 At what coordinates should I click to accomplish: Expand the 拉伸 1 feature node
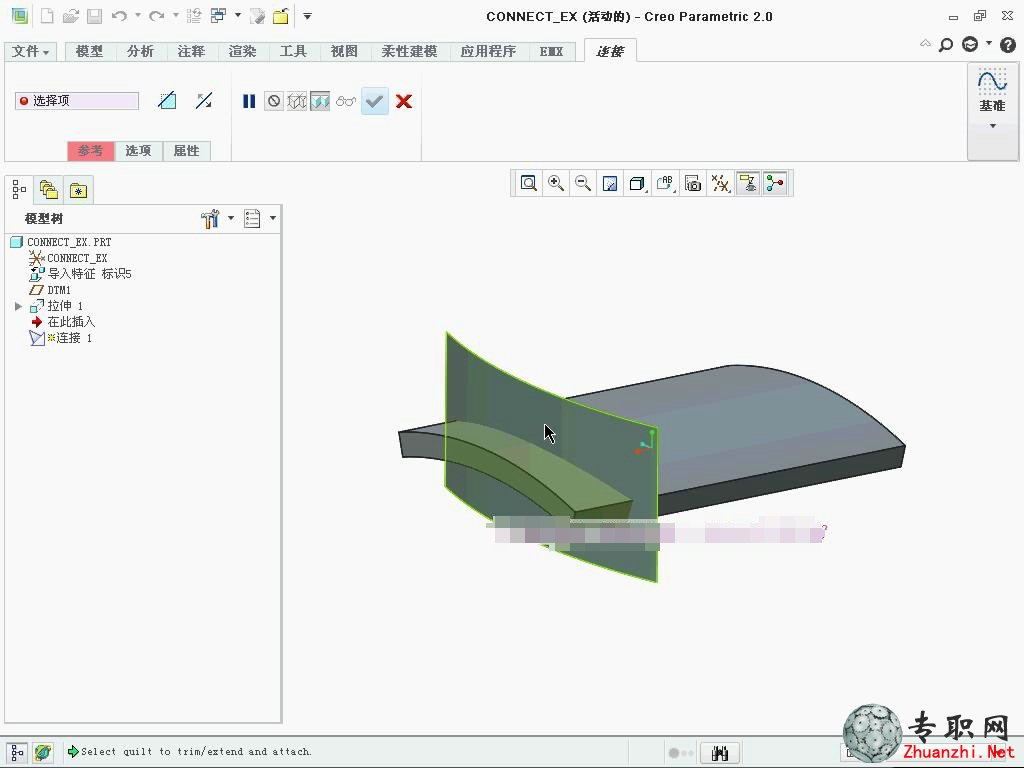pyautogui.click(x=18, y=306)
